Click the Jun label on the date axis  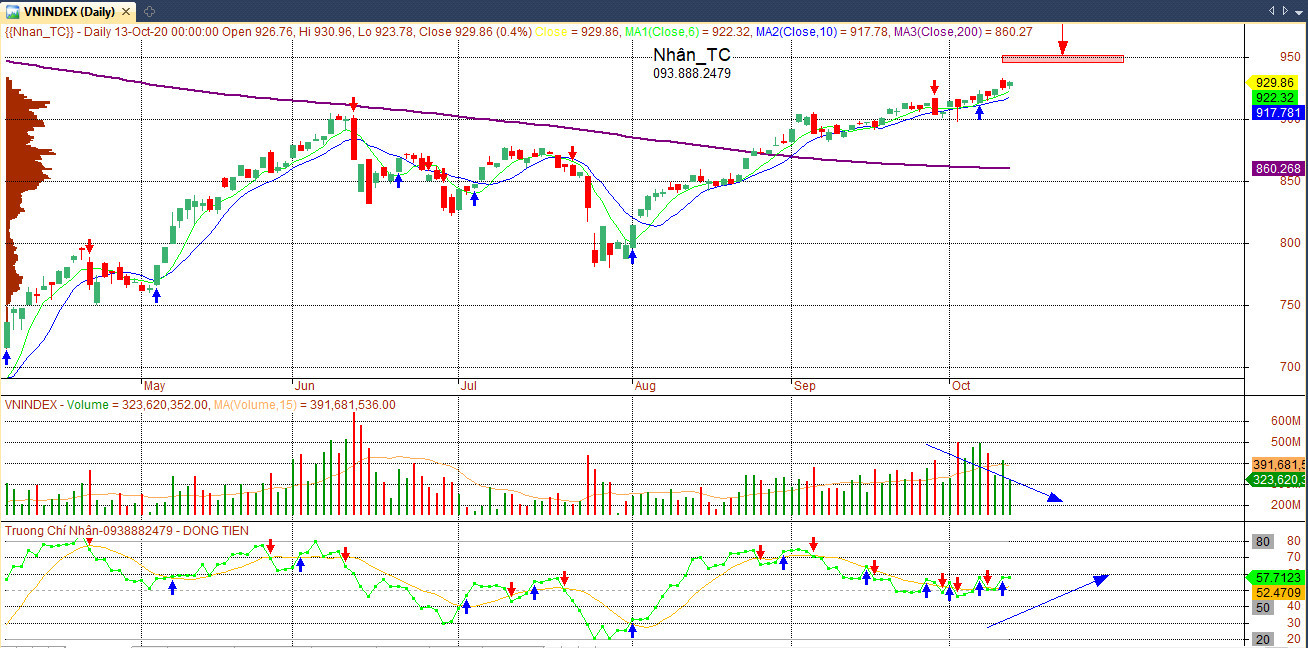[x=305, y=385]
